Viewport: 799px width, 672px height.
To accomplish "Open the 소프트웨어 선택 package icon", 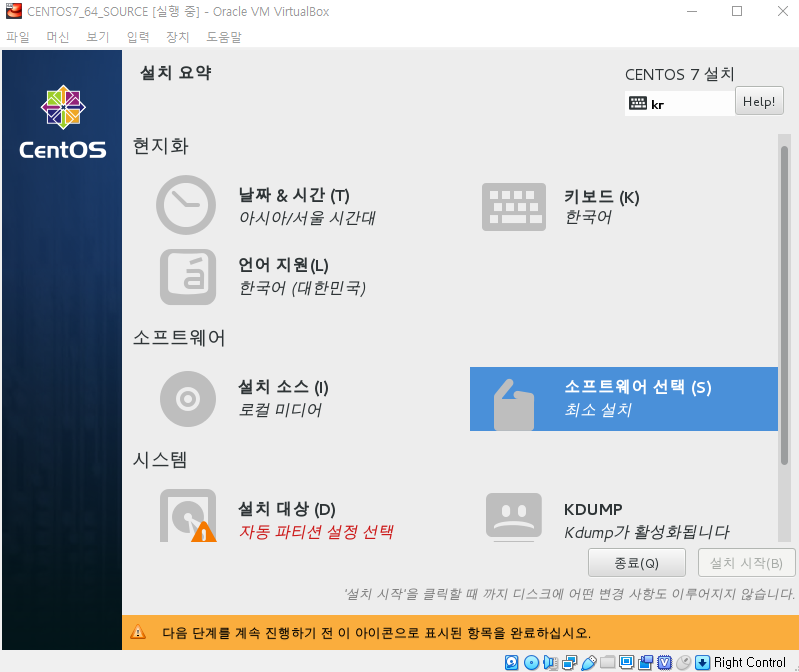I will pyautogui.click(x=514, y=405).
